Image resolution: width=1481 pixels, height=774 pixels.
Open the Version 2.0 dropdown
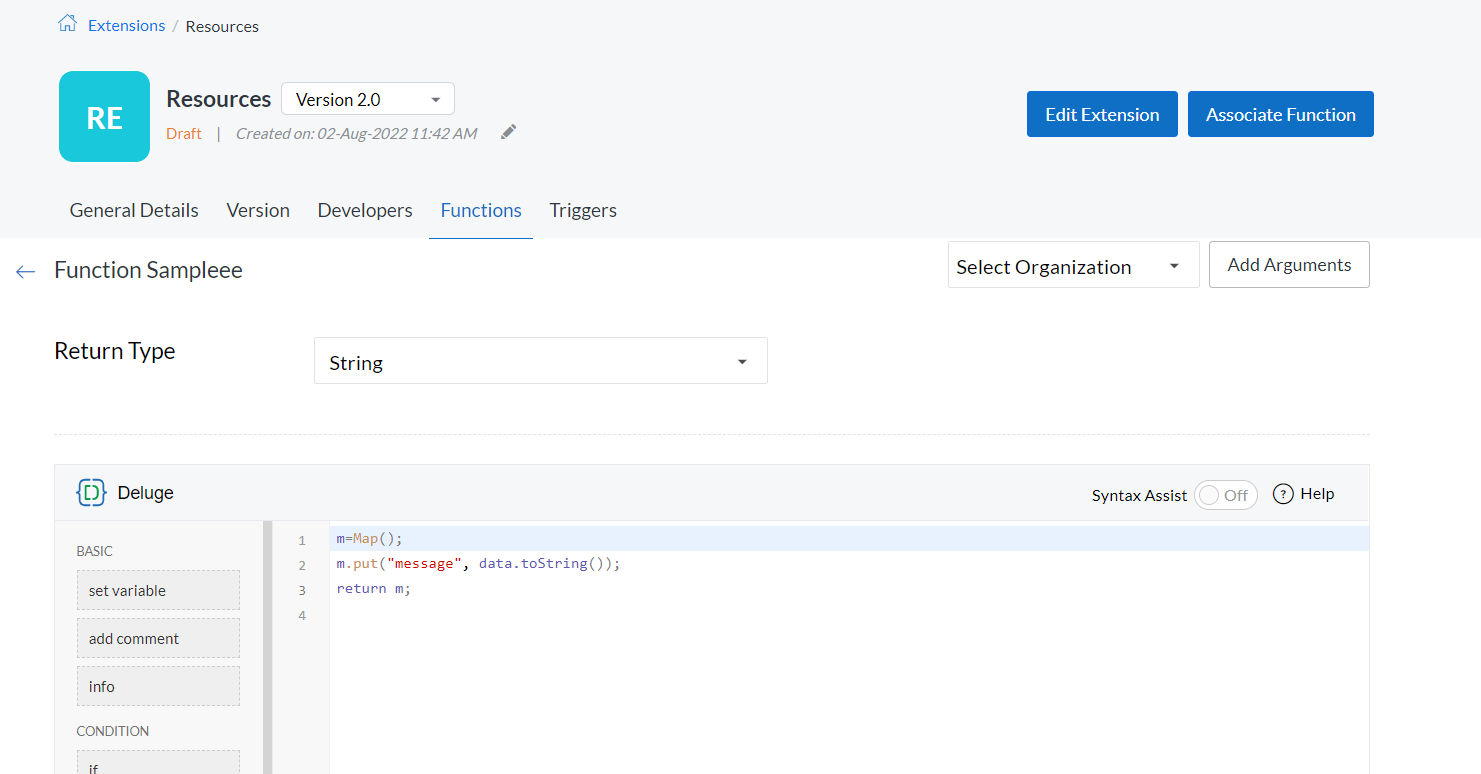tap(367, 99)
